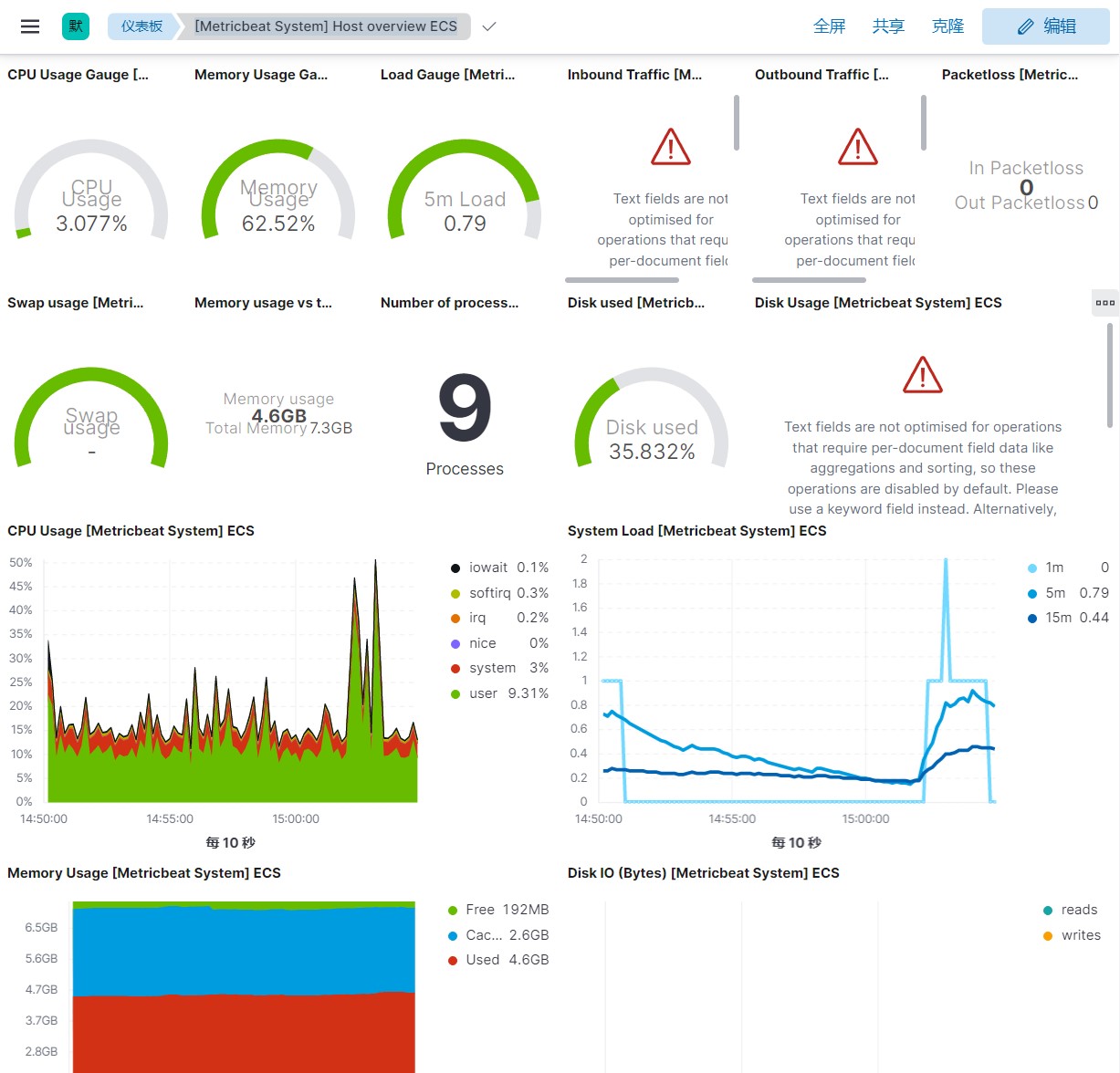Toggle reads series in Disk IO legend

(1071, 910)
